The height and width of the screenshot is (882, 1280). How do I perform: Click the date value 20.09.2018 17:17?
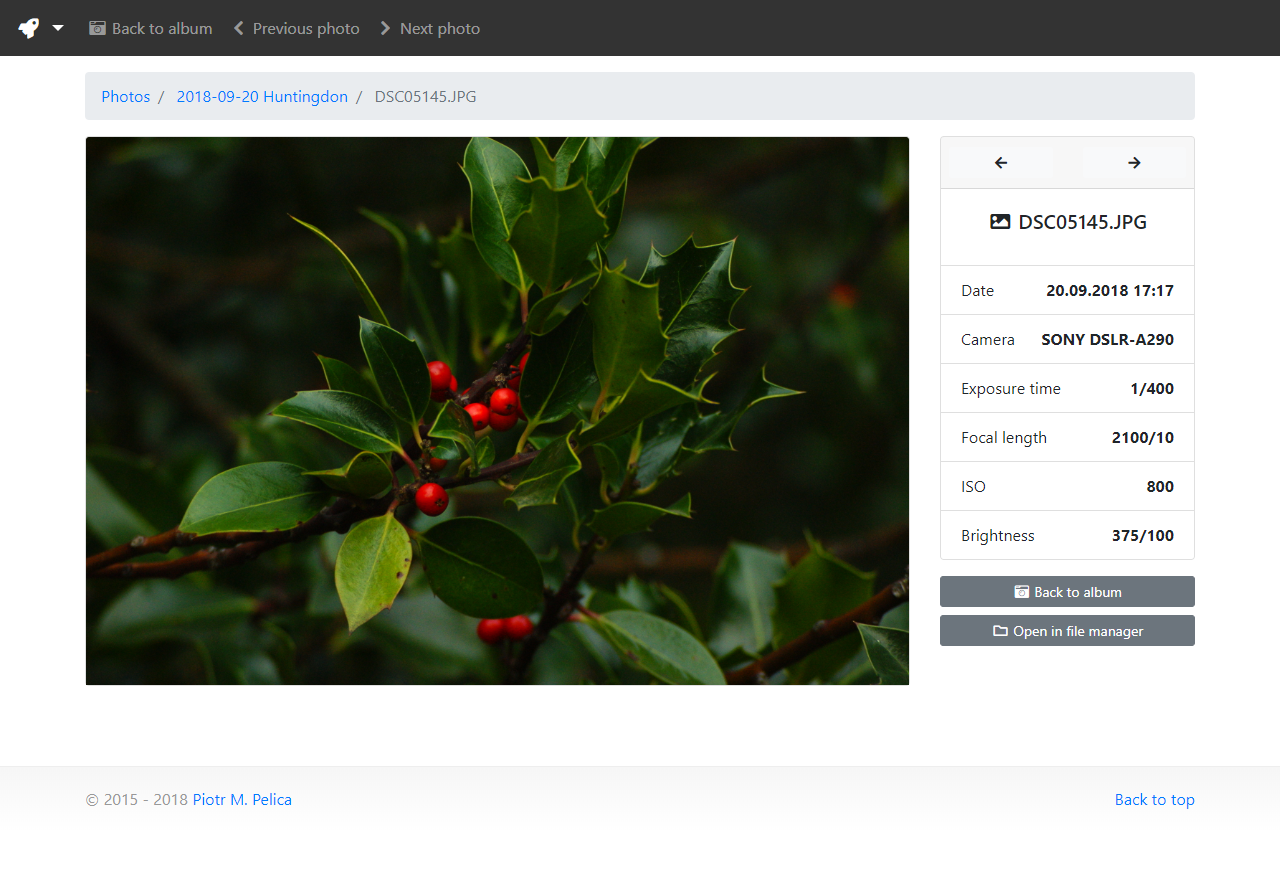(1109, 291)
